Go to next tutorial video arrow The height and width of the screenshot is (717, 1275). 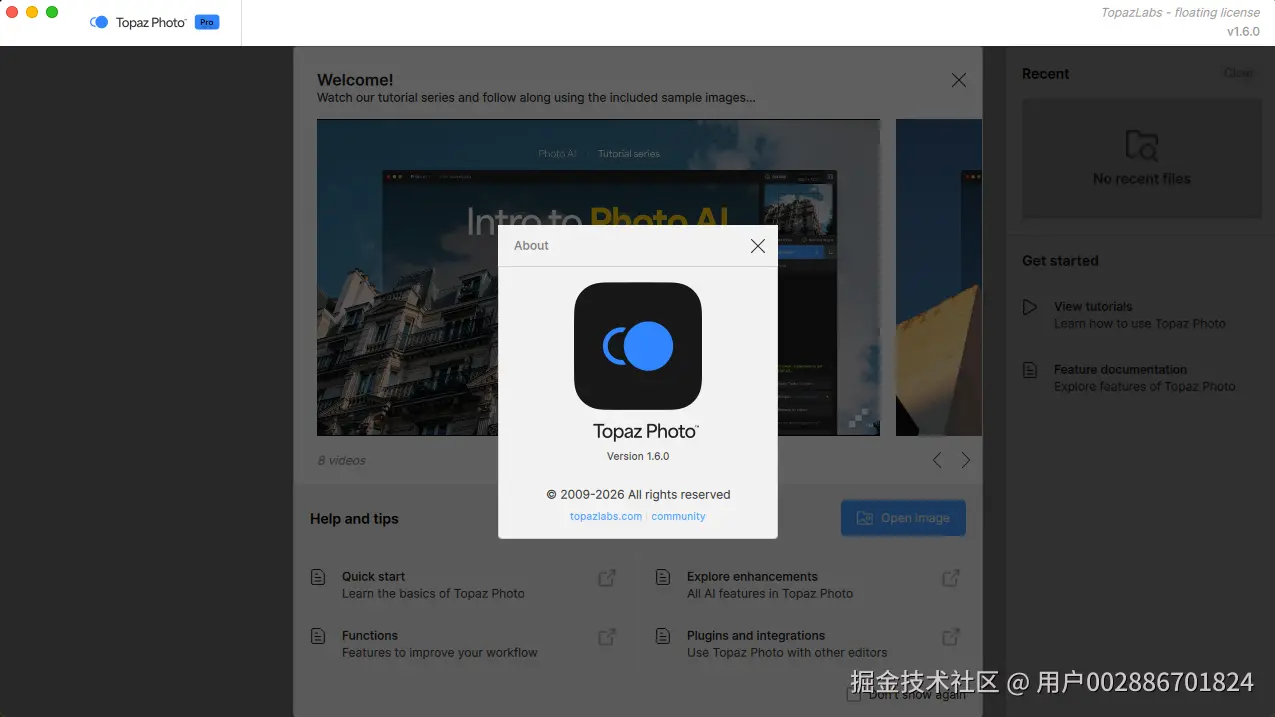965,460
